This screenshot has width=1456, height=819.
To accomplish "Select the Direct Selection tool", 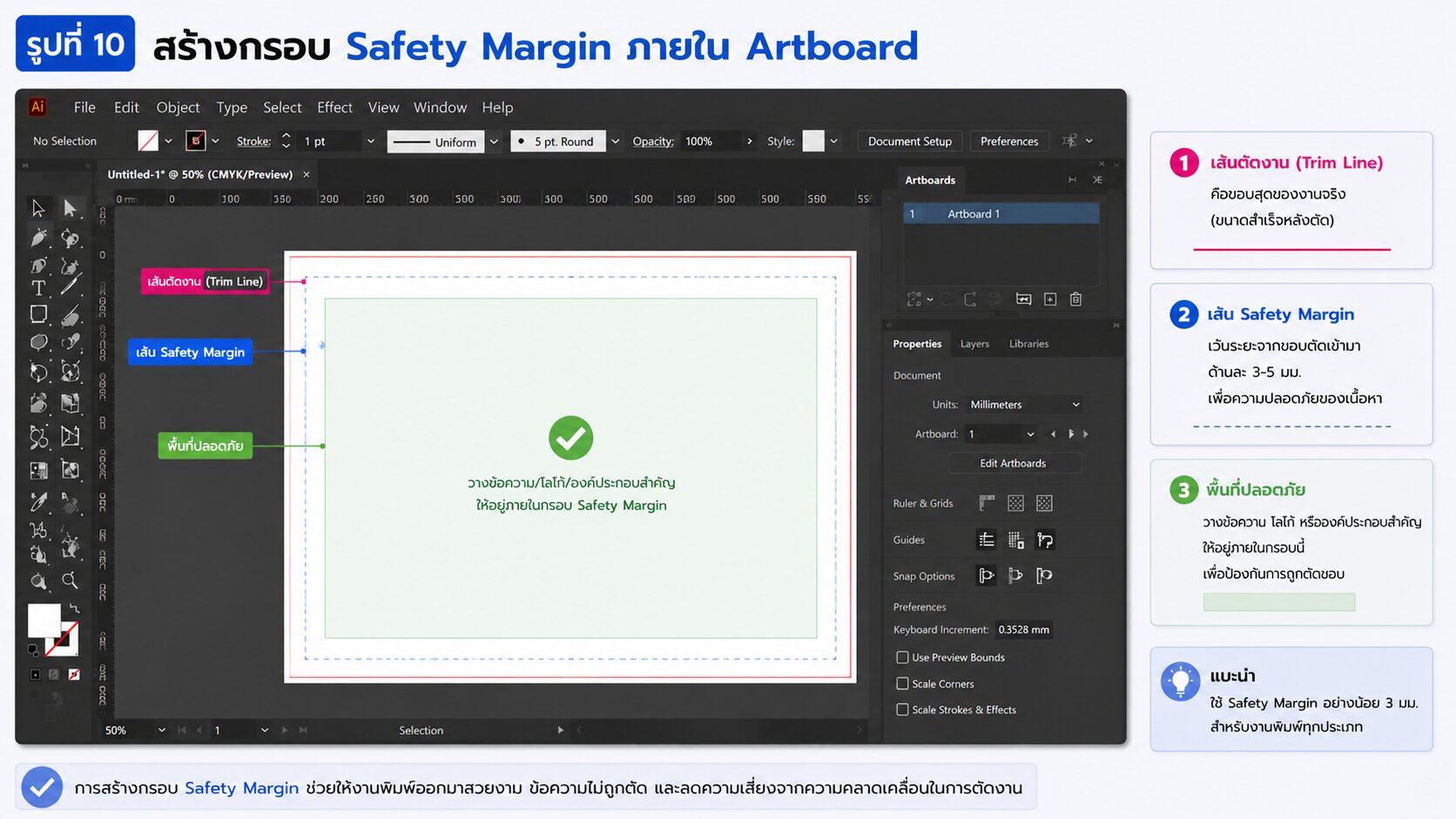I will coord(70,208).
